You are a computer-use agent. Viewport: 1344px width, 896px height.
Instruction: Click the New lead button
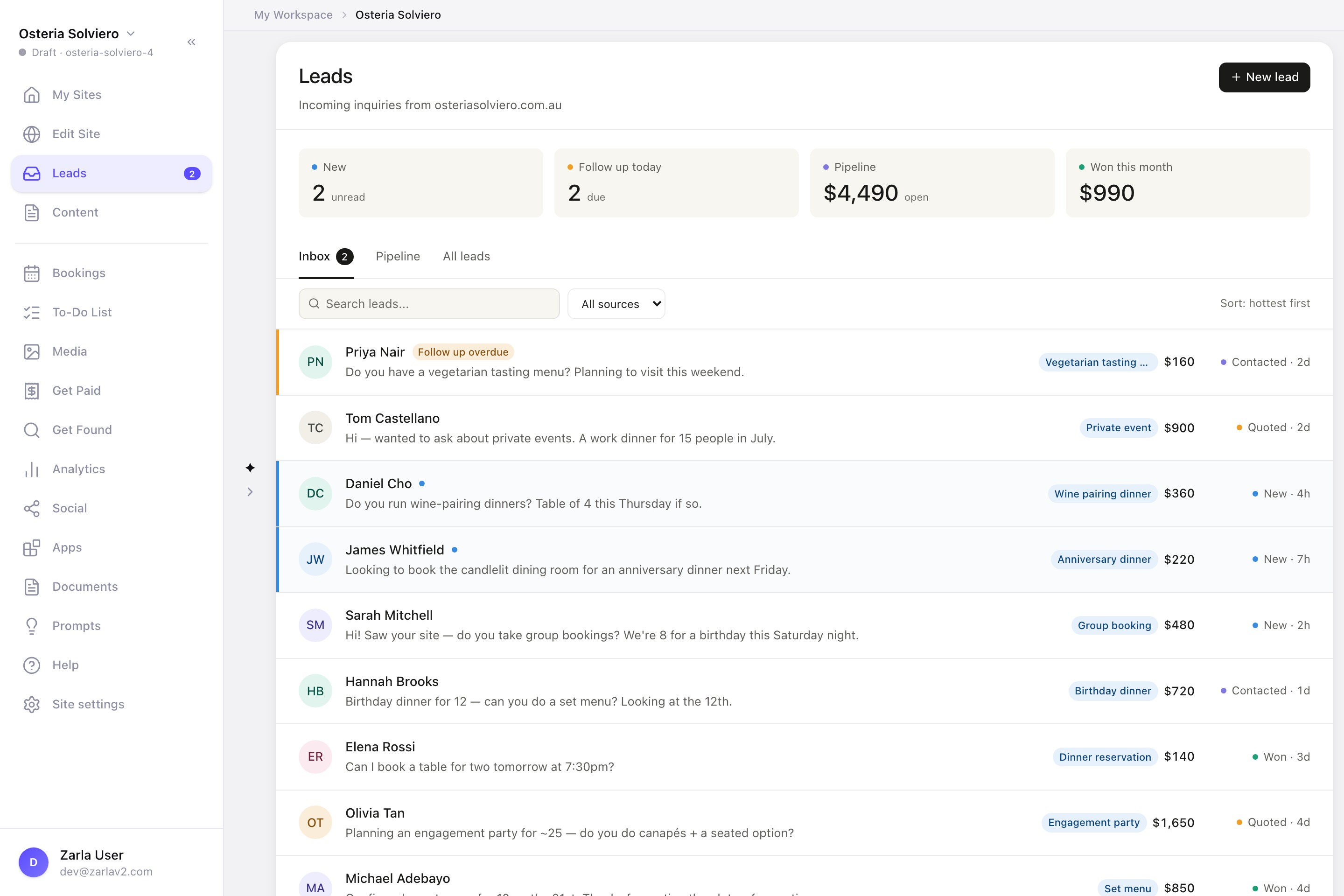point(1264,77)
